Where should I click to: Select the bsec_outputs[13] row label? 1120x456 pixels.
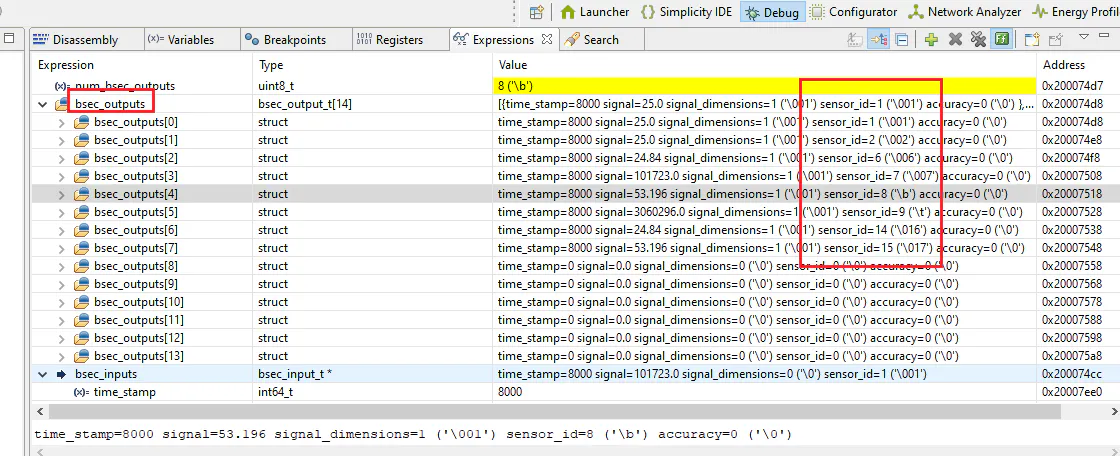(x=139, y=356)
